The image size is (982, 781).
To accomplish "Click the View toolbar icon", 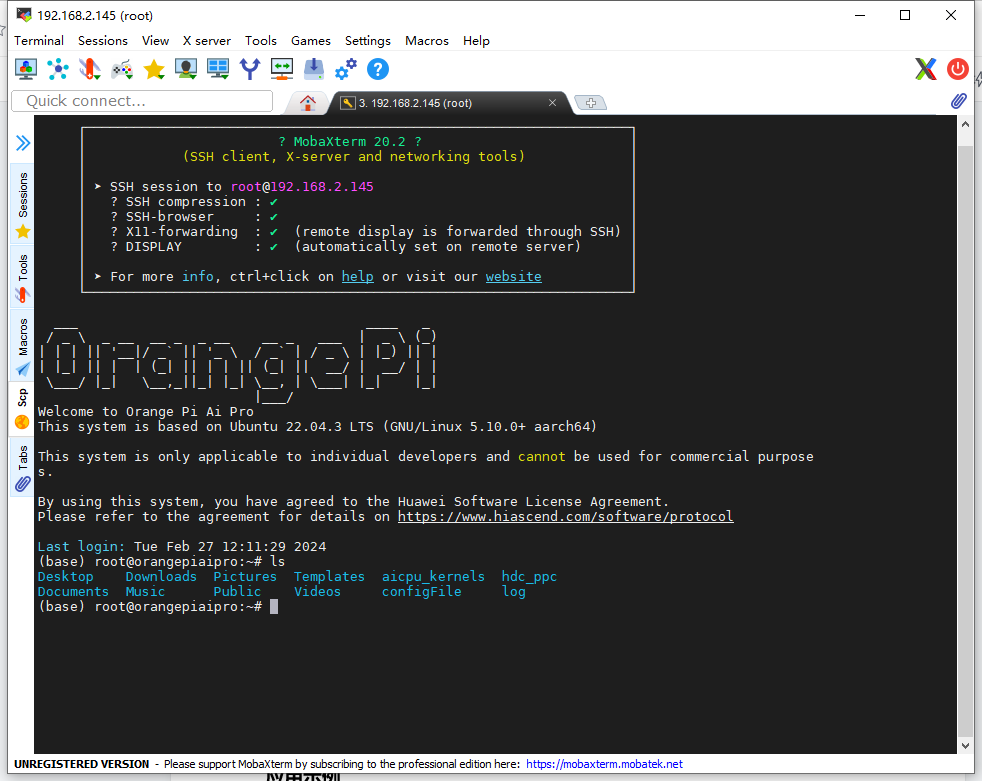I will click(186, 69).
